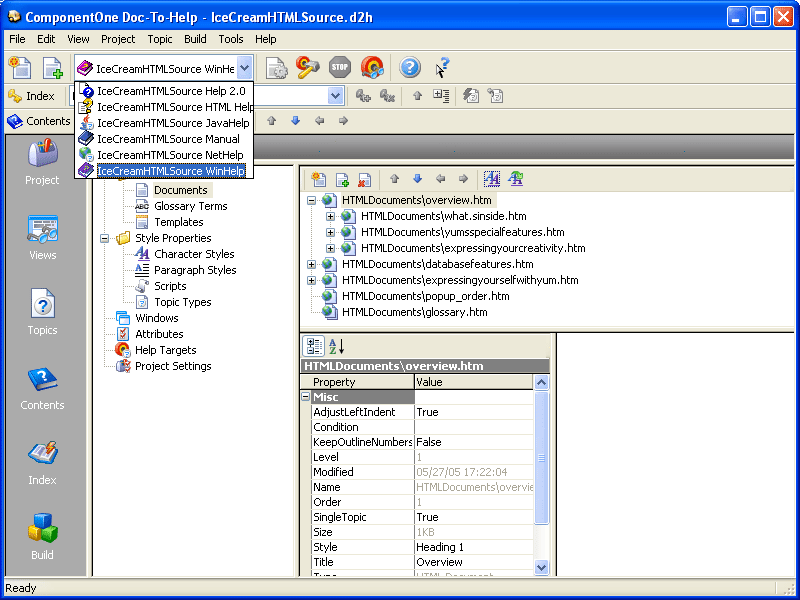Open the Build menu
The image size is (800, 600).
pos(195,39)
